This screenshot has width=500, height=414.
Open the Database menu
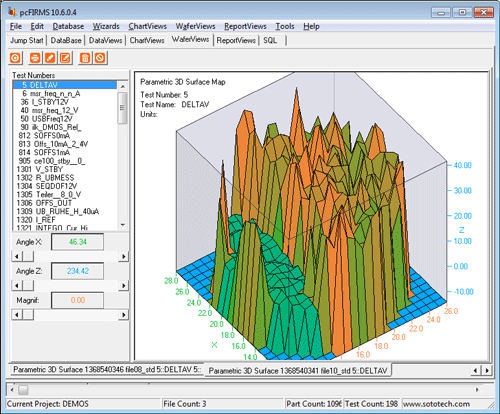pos(68,26)
